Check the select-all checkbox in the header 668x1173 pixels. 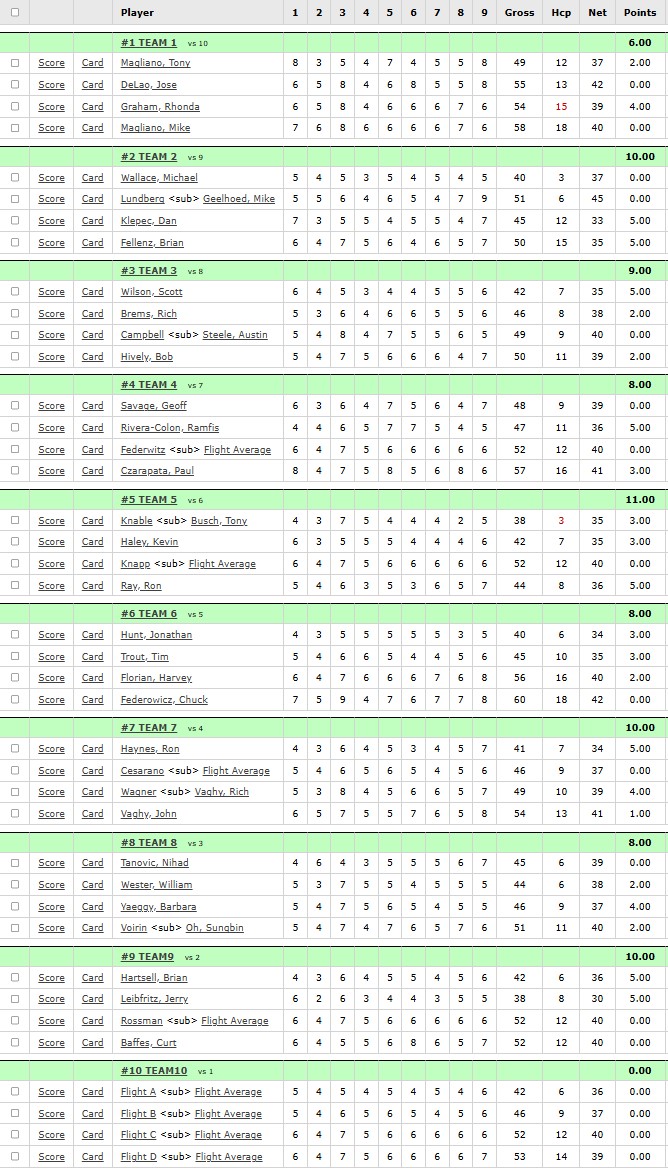15,12
